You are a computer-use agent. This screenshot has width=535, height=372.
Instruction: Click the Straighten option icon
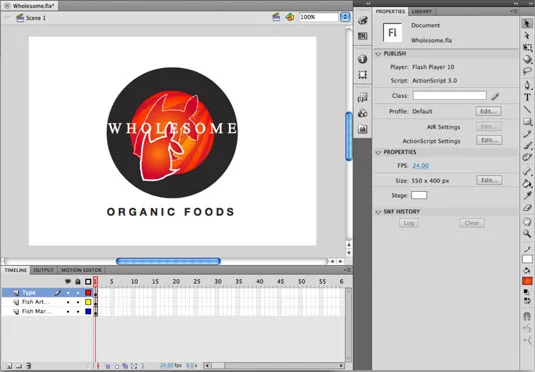click(x=527, y=340)
